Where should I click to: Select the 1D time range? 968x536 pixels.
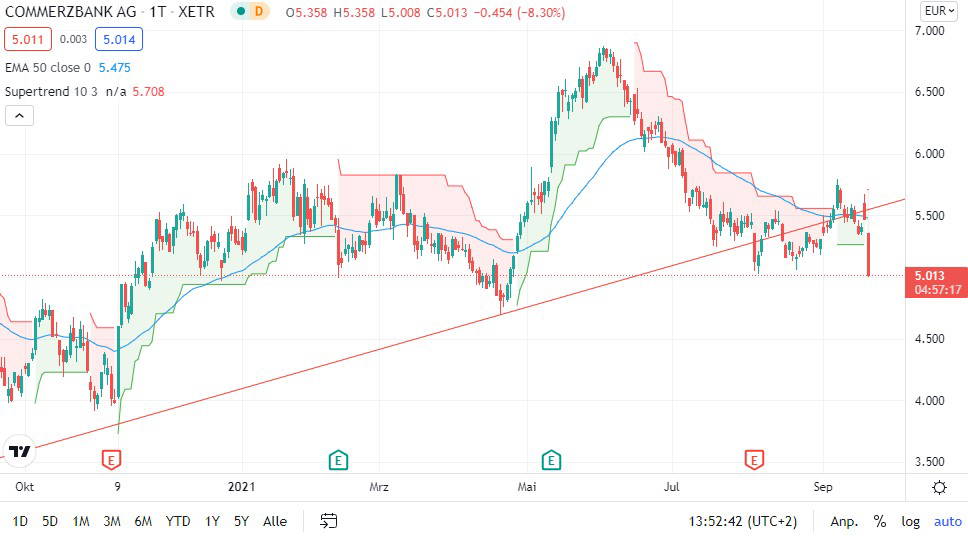click(20, 521)
